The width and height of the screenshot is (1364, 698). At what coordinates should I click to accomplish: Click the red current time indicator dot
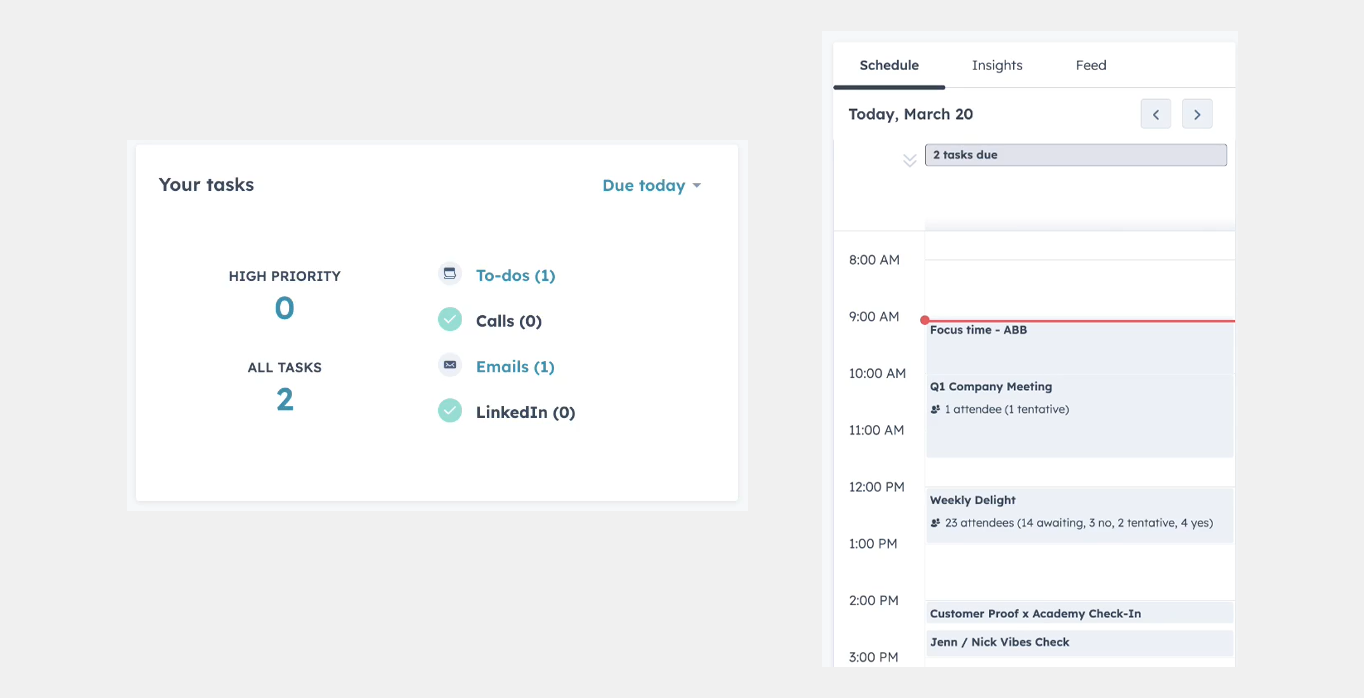pyautogui.click(x=925, y=318)
